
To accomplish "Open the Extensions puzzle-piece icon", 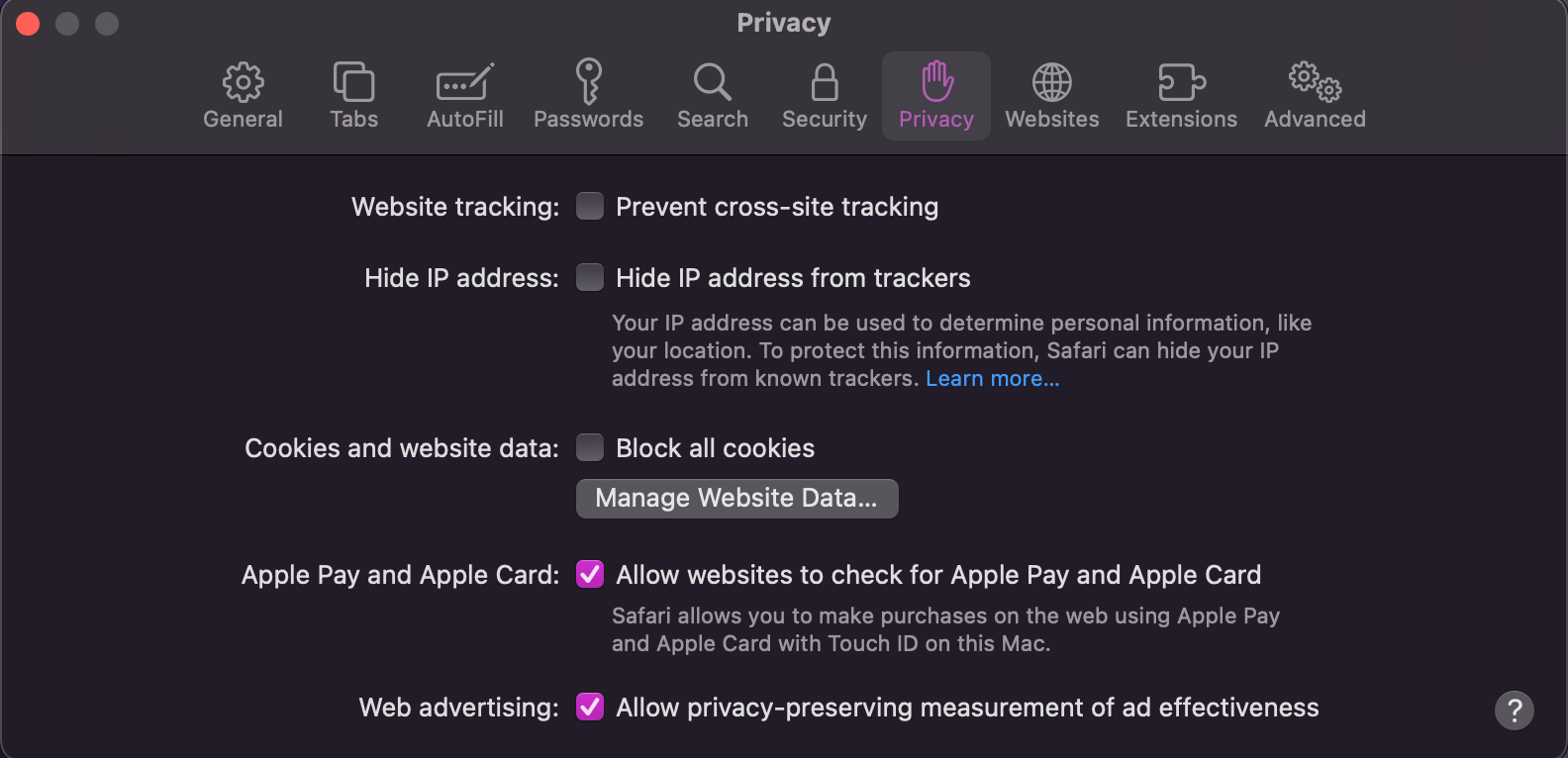I will click(x=1181, y=94).
